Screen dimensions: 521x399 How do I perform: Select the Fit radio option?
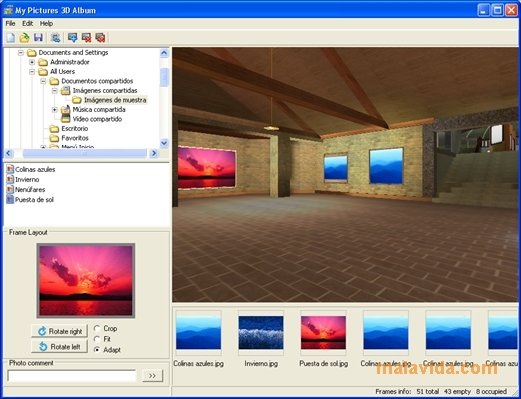(x=97, y=339)
